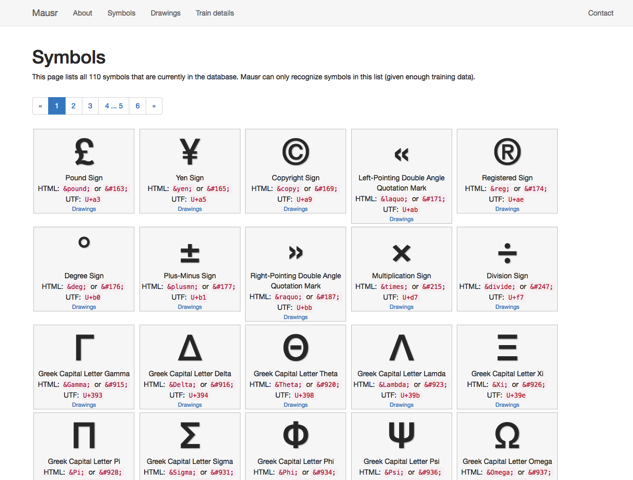633x480 pixels.
Task: Click the Greek capital Delta glyph
Action: [190, 348]
